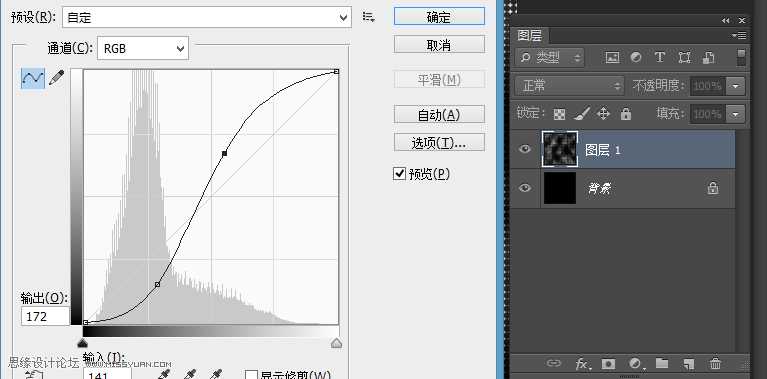This screenshot has width=767, height=379.
Task: Filter layers by smart object icon
Action: click(708, 57)
